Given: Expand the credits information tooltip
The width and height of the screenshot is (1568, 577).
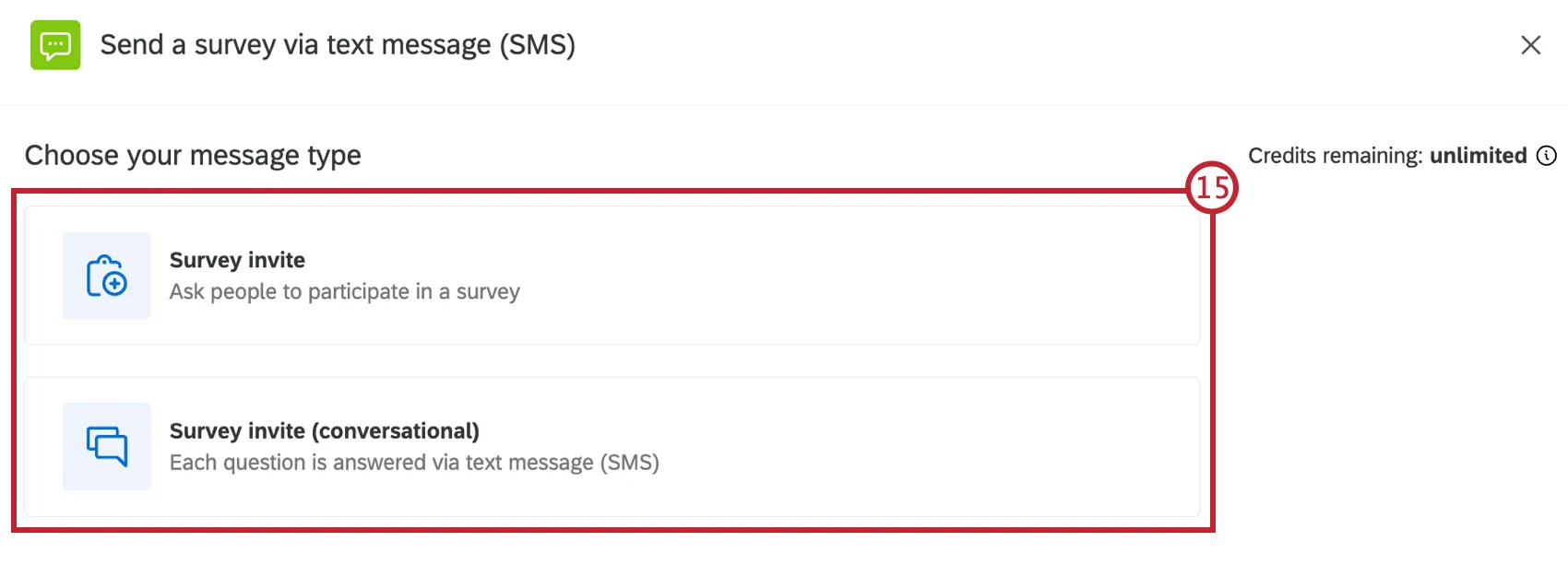Looking at the screenshot, I should pos(1548,156).
